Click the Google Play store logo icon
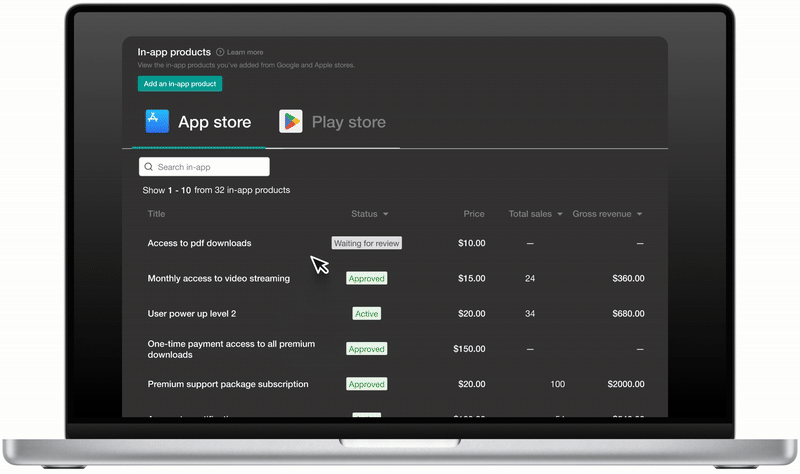Screen dimensions: 800x474 pos(291,122)
